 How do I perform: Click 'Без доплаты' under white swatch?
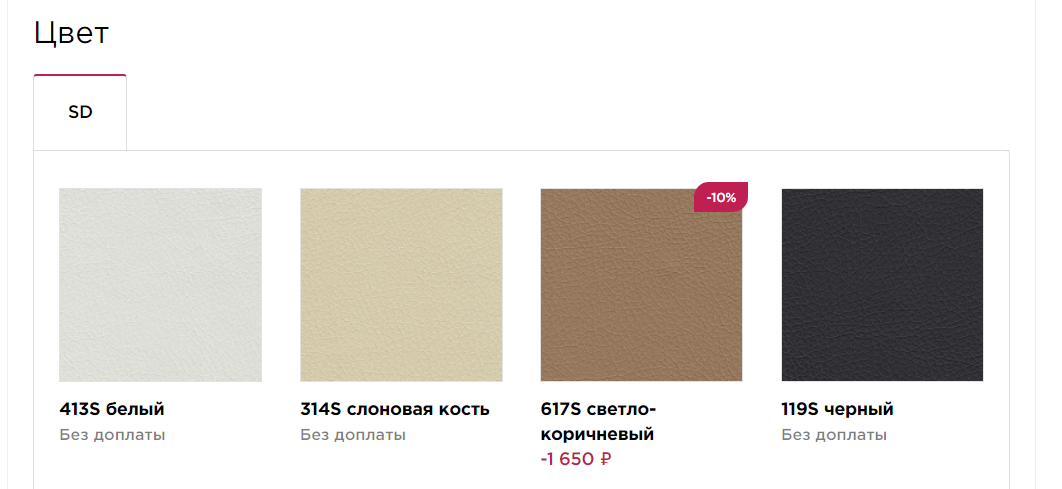point(112,435)
